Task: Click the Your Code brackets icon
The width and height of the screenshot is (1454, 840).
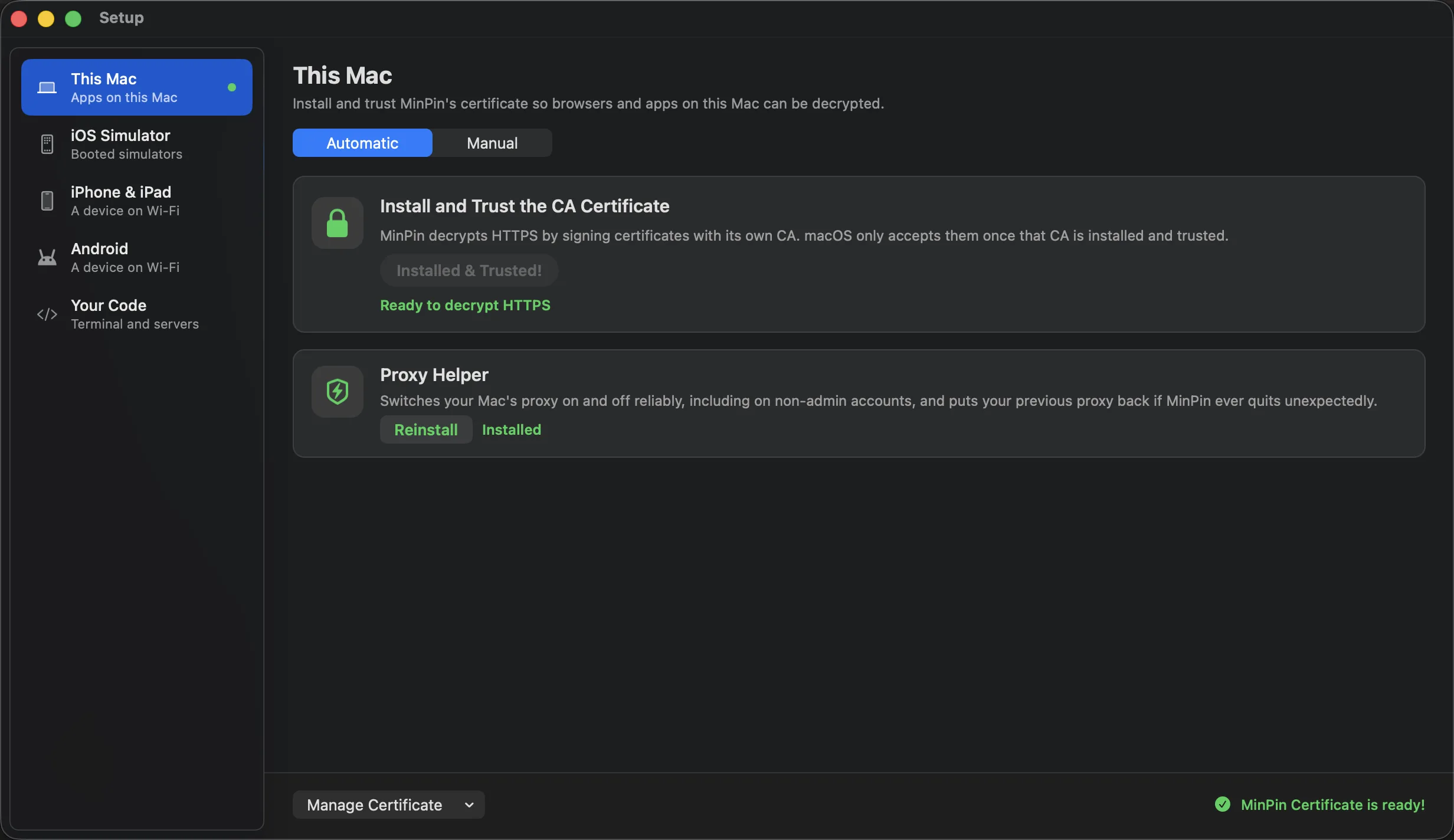Action: tap(47, 314)
